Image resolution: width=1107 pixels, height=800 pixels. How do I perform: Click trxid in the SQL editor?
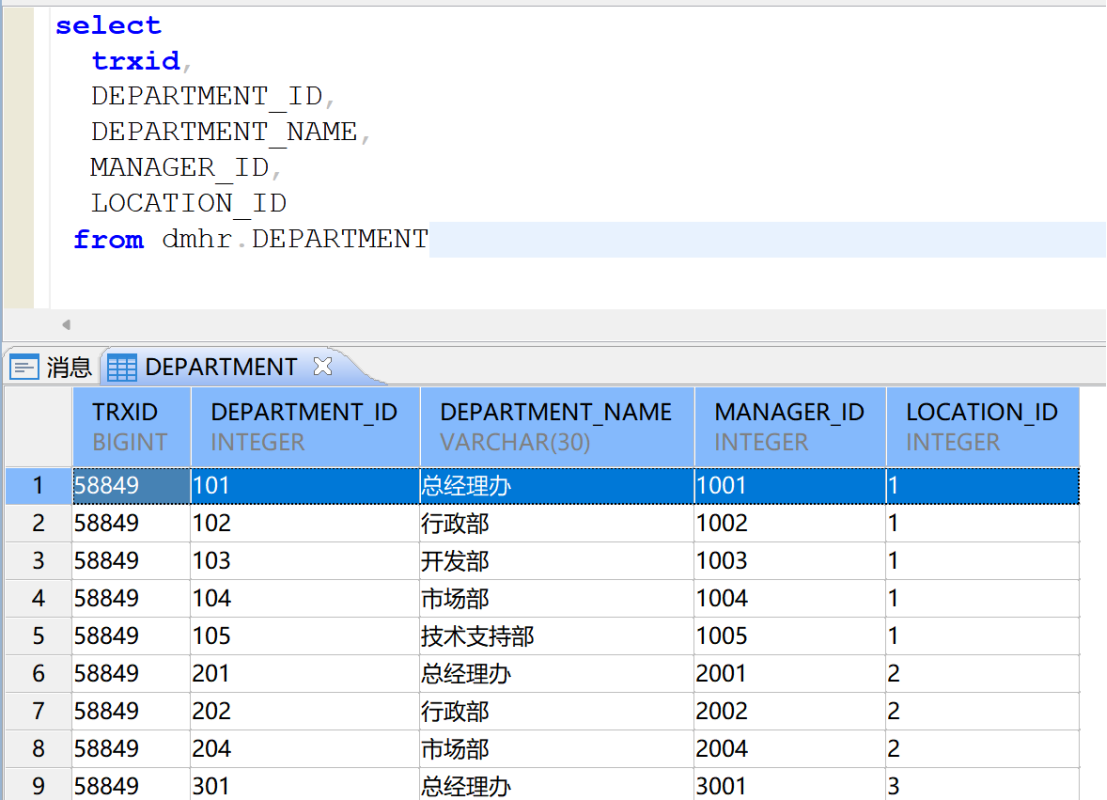click(x=136, y=61)
